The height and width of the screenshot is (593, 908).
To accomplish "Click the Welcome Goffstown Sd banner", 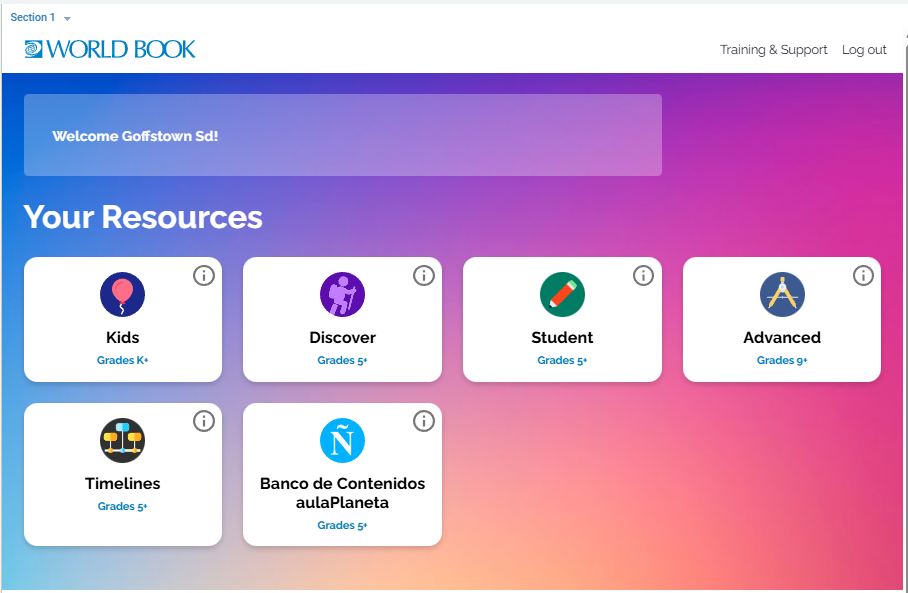I will pos(342,135).
